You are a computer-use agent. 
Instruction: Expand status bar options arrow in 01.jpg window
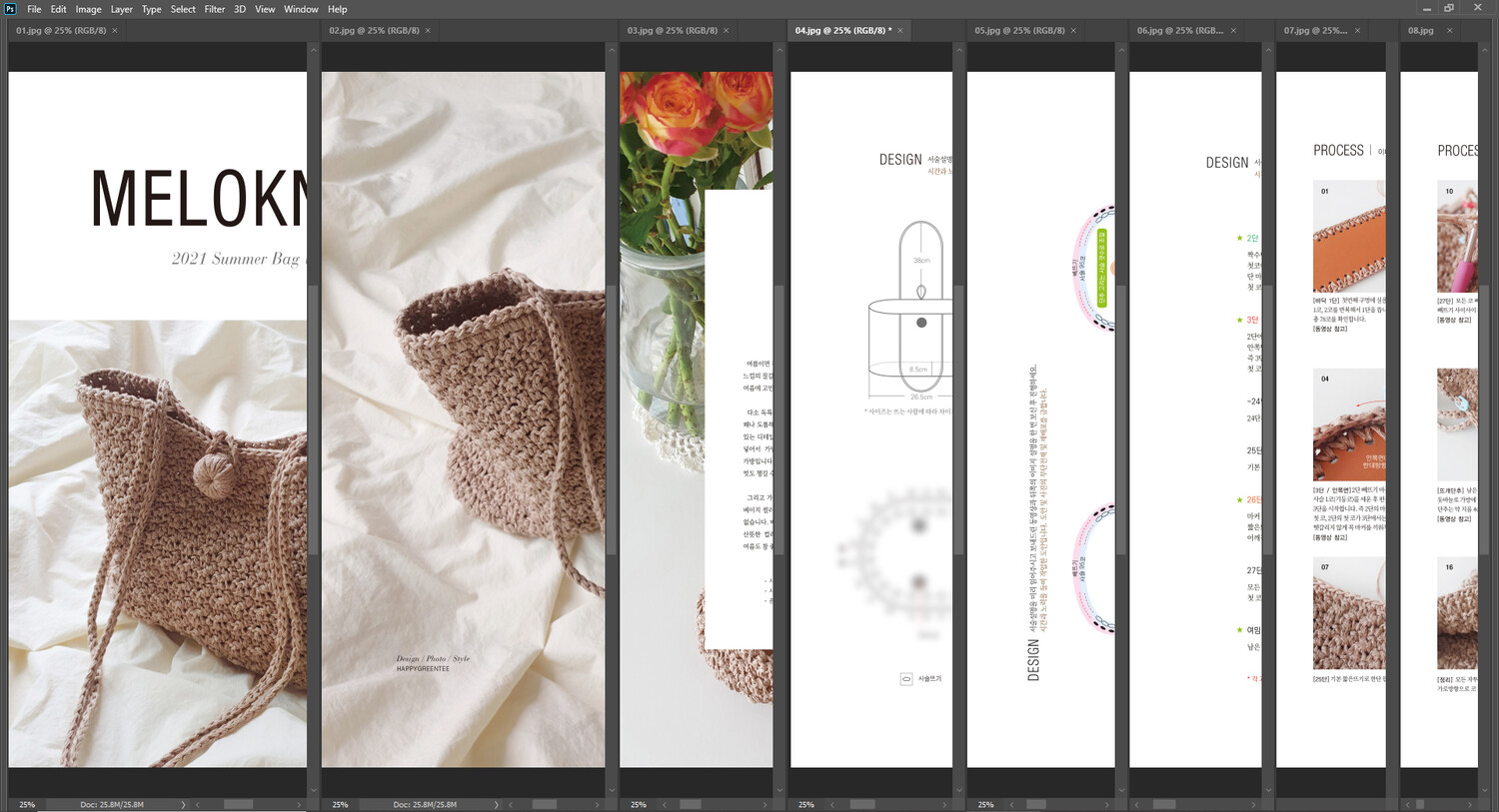click(x=183, y=804)
